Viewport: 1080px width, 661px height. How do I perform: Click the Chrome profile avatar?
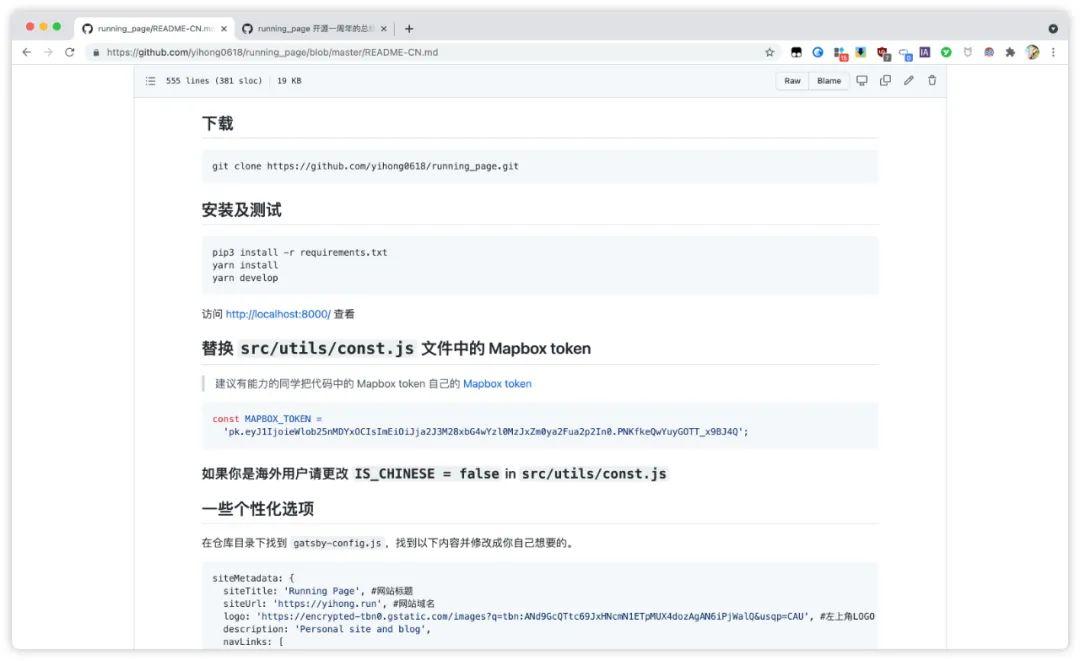(x=1032, y=51)
